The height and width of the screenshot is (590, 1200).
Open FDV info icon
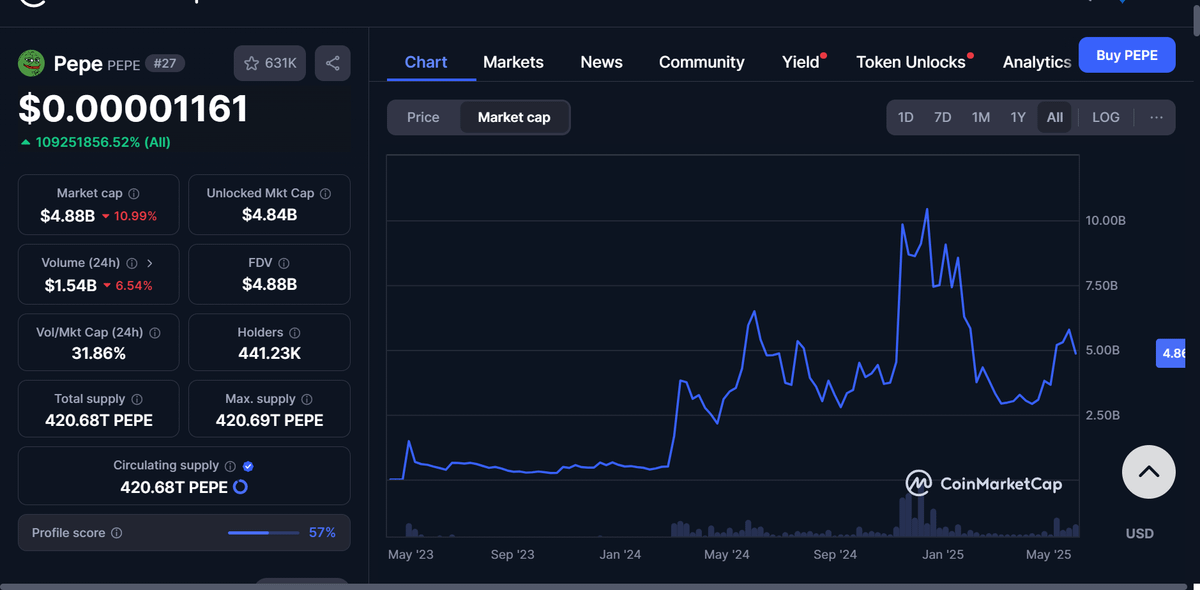(x=284, y=263)
